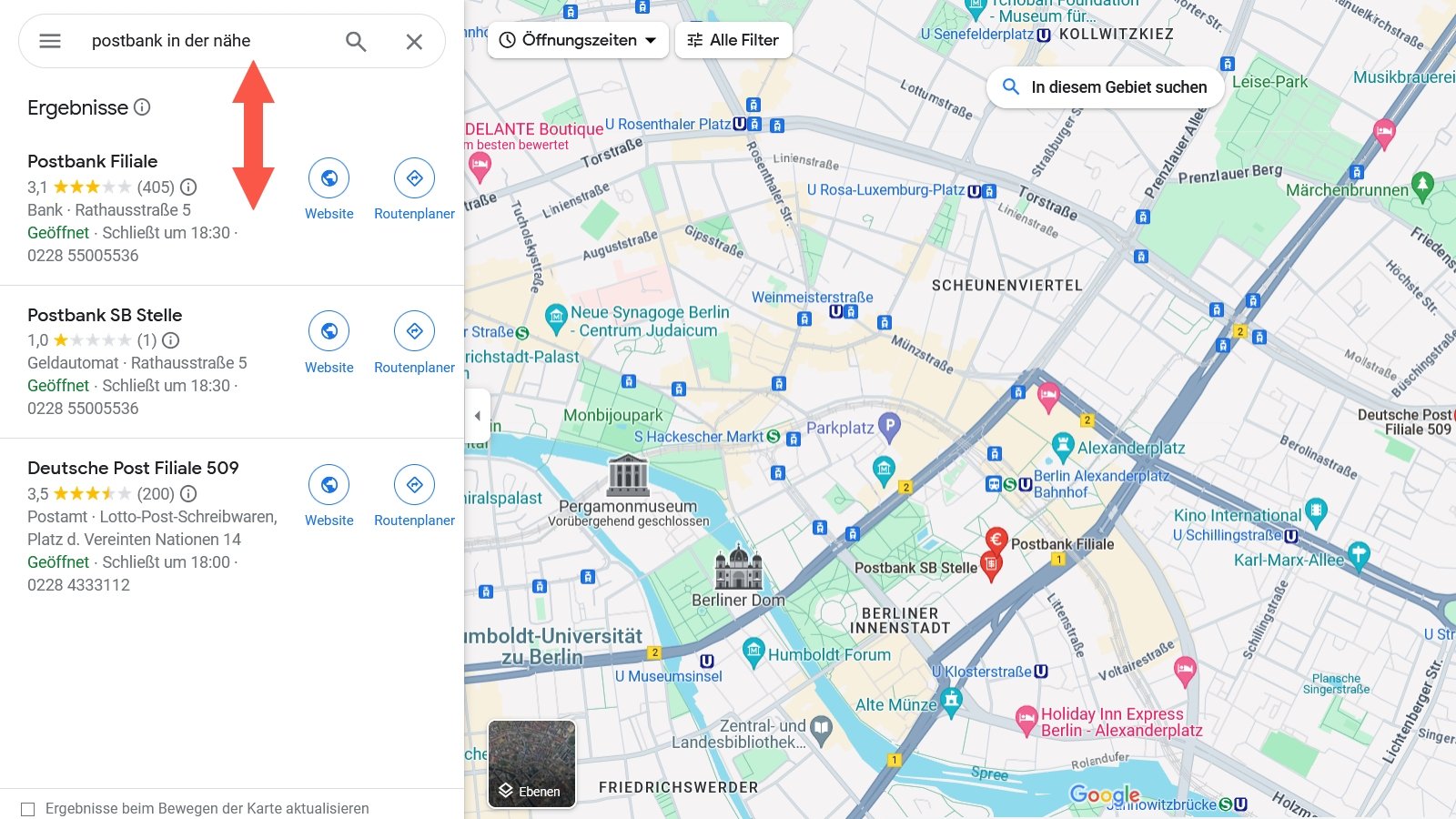
Task: Click the Pergamonmuseum map icon
Action: point(628,474)
